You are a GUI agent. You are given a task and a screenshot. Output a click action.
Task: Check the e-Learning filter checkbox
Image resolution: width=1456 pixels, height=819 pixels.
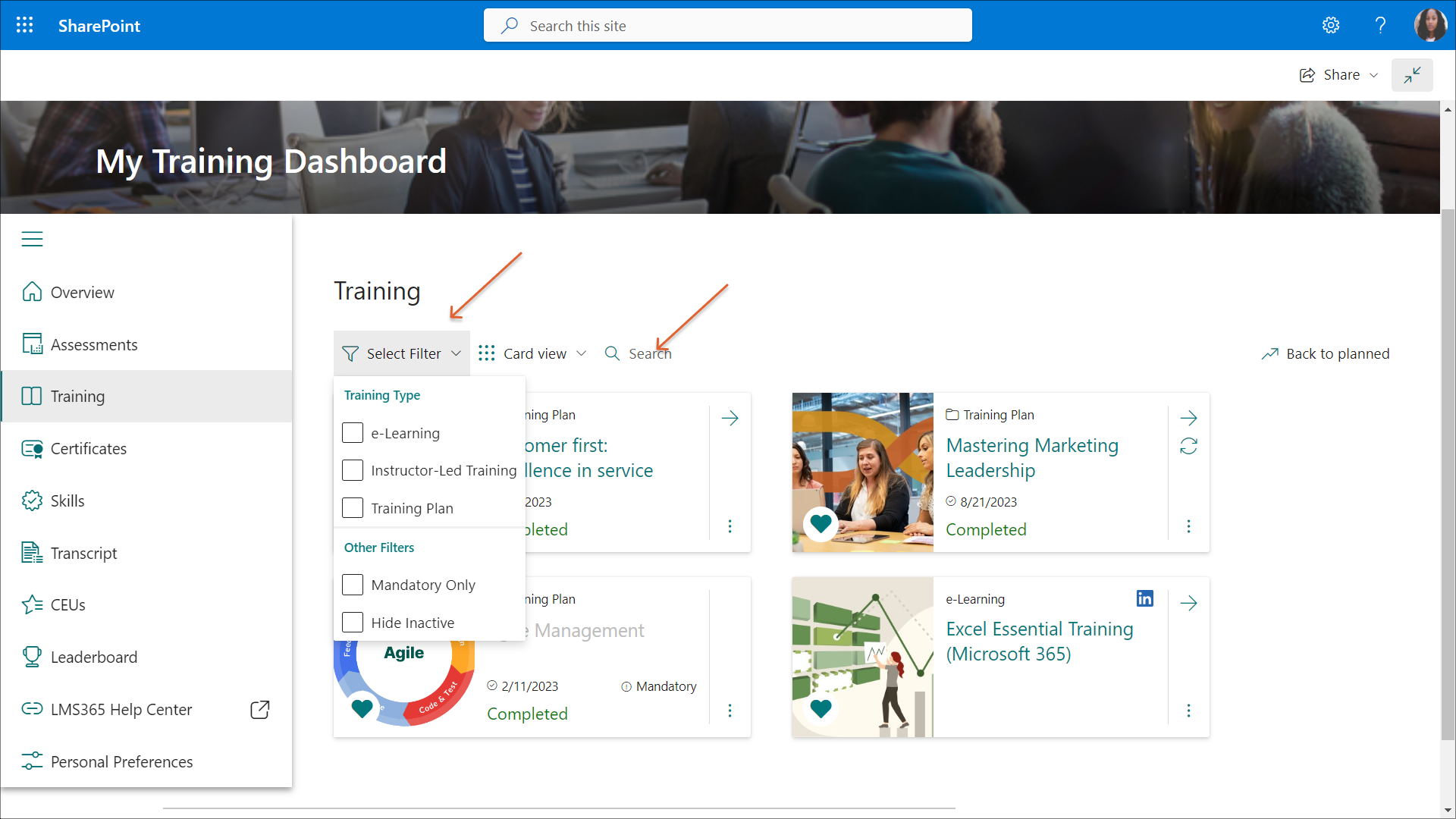[x=353, y=433]
